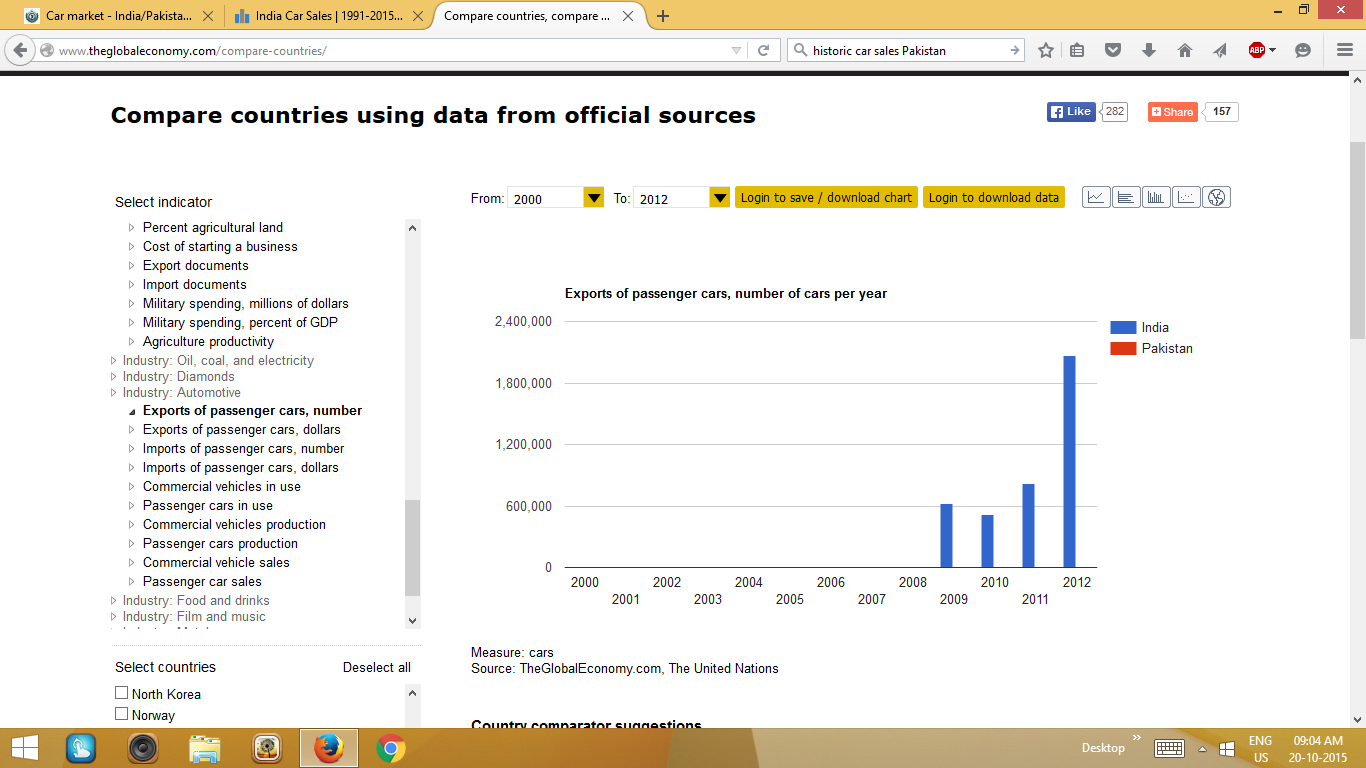Expand Industry: Film and music
The image size is (1366, 768).
pyautogui.click(x=113, y=617)
